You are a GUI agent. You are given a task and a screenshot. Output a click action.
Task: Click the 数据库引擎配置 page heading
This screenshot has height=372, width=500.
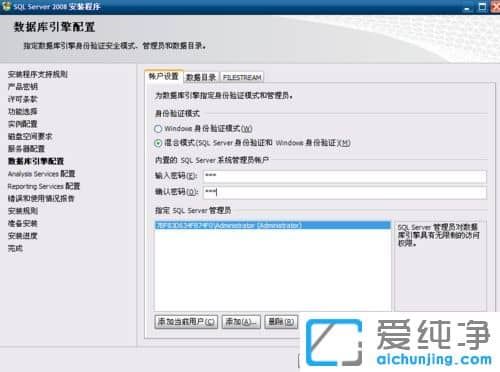coord(54,27)
